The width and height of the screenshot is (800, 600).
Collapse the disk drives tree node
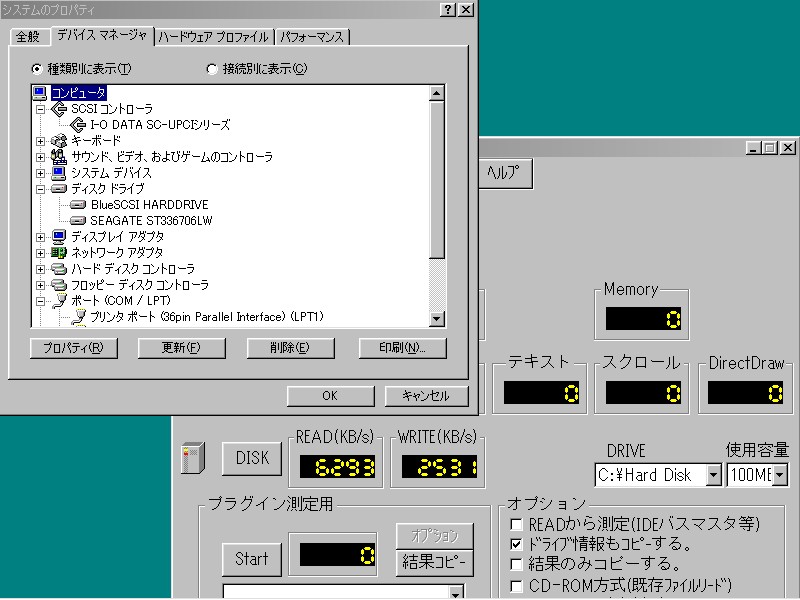pos(41,189)
